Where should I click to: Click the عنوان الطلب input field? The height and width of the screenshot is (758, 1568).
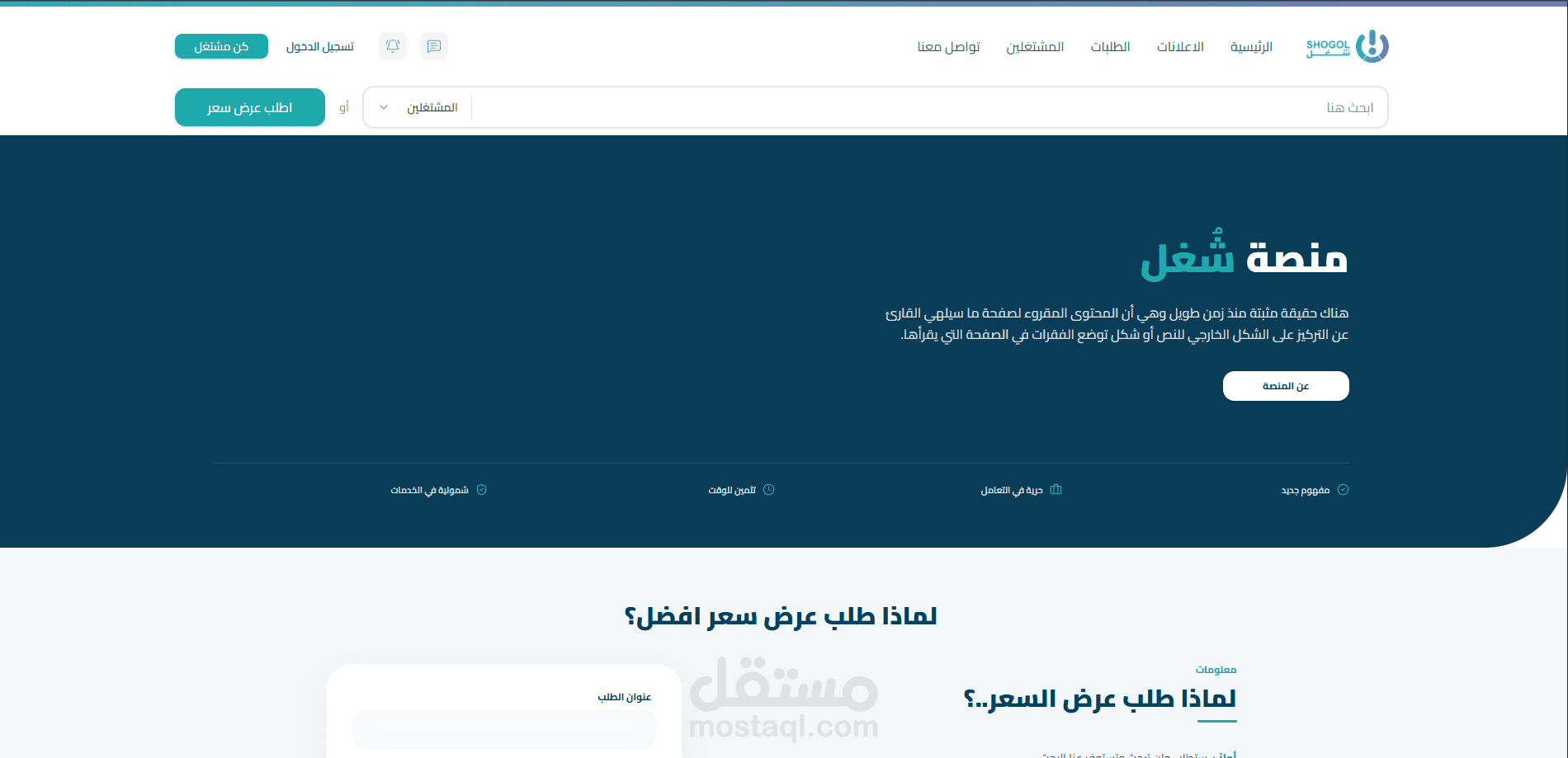click(x=504, y=730)
